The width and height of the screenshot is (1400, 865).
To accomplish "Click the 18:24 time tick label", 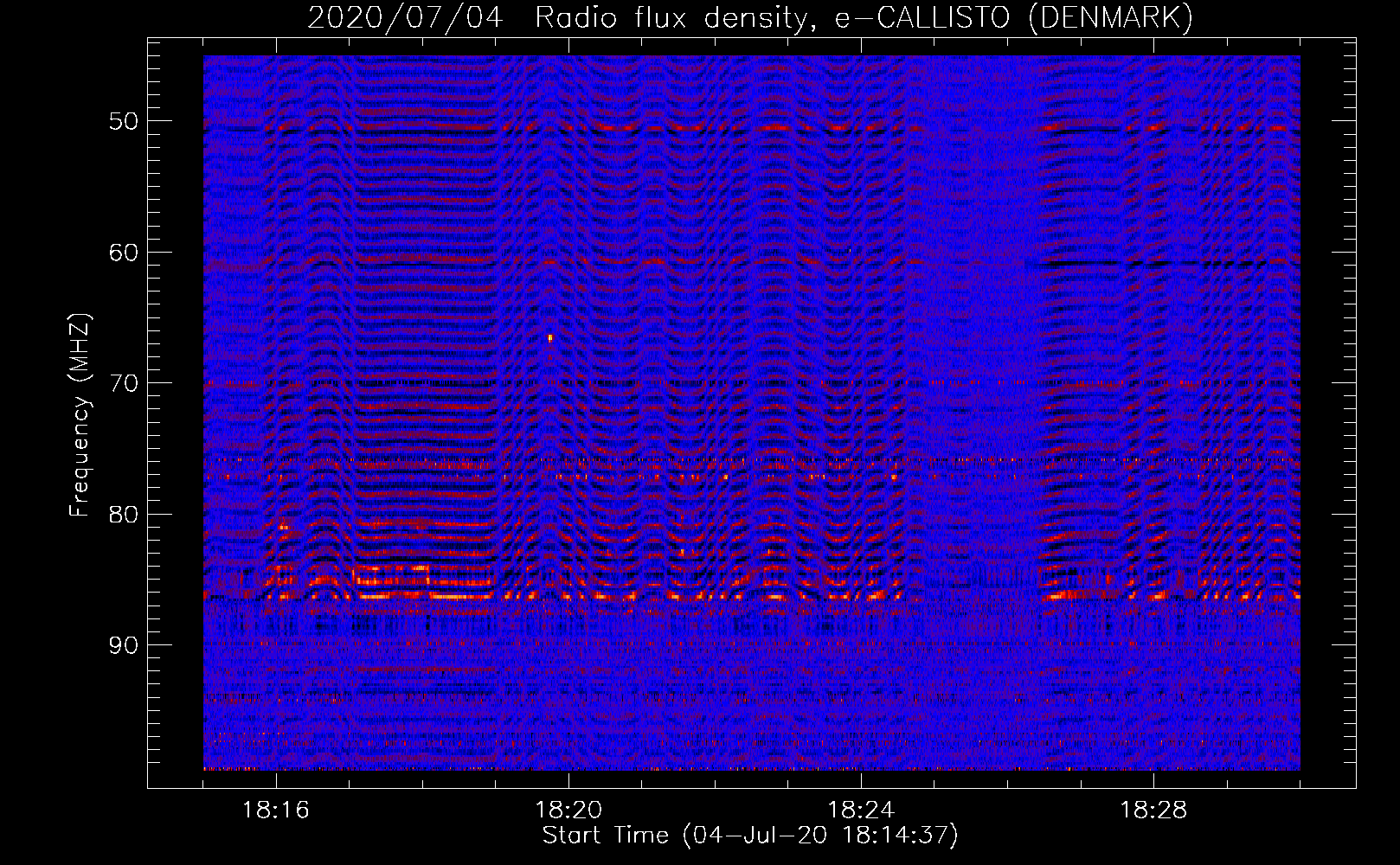I will [861, 811].
